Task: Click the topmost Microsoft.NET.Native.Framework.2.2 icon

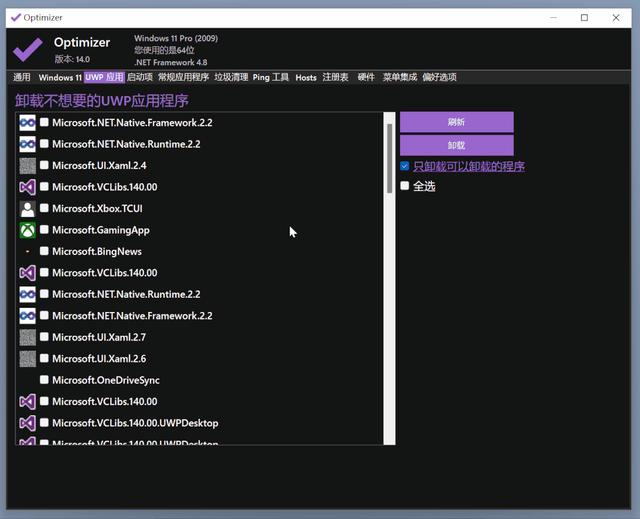Action: [x=28, y=123]
